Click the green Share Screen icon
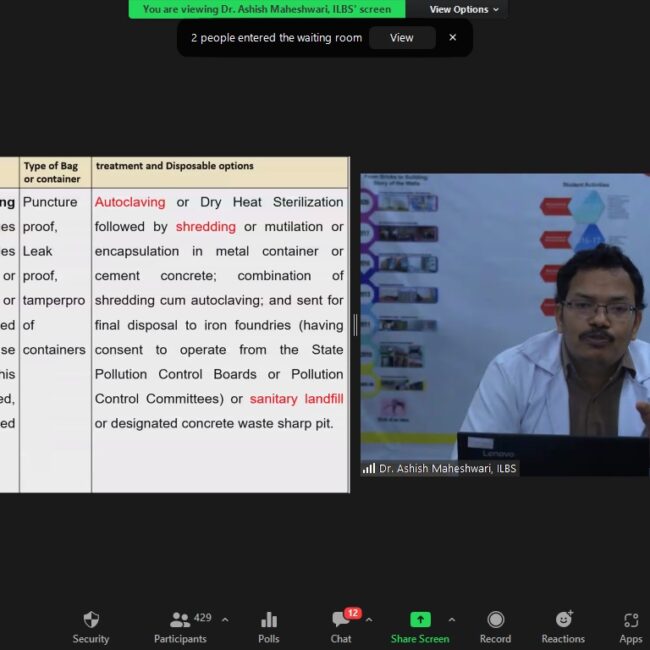This screenshot has height=650, width=650. [x=420, y=620]
